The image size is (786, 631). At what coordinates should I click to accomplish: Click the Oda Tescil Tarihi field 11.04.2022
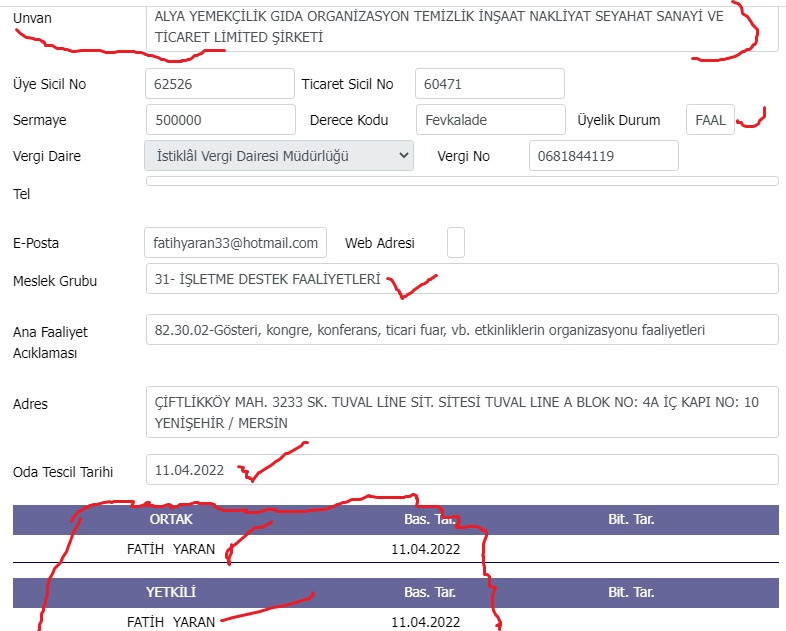click(x=462, y=470)
